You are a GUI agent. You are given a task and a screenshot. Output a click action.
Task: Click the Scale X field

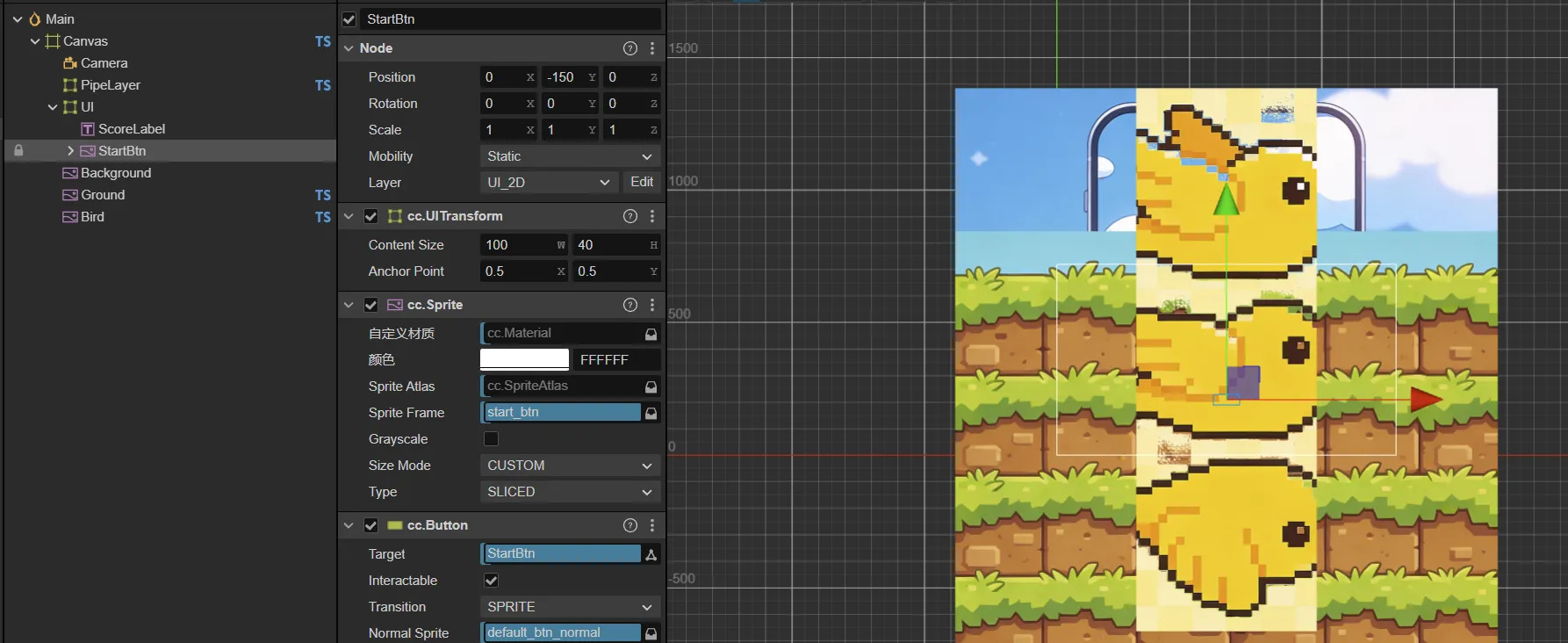coord(508,130)
